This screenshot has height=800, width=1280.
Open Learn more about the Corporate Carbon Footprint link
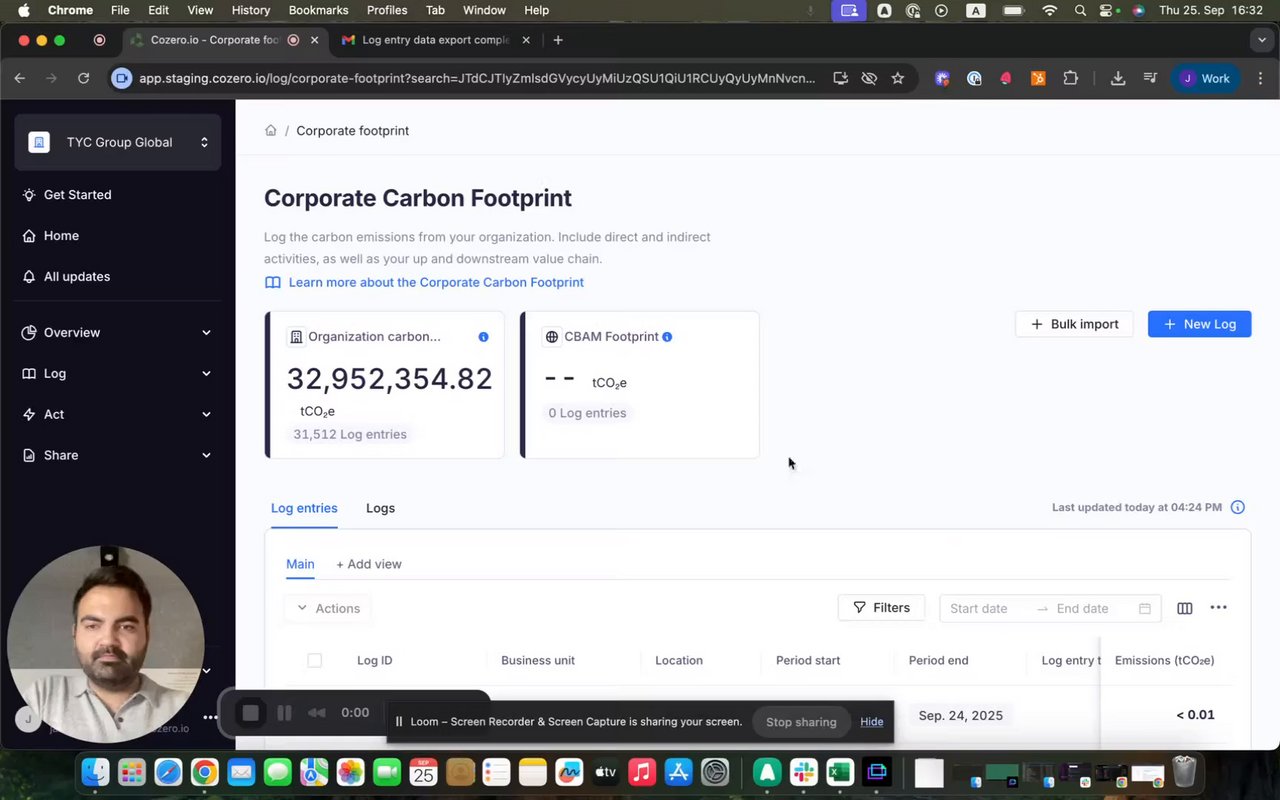(435, 282)
